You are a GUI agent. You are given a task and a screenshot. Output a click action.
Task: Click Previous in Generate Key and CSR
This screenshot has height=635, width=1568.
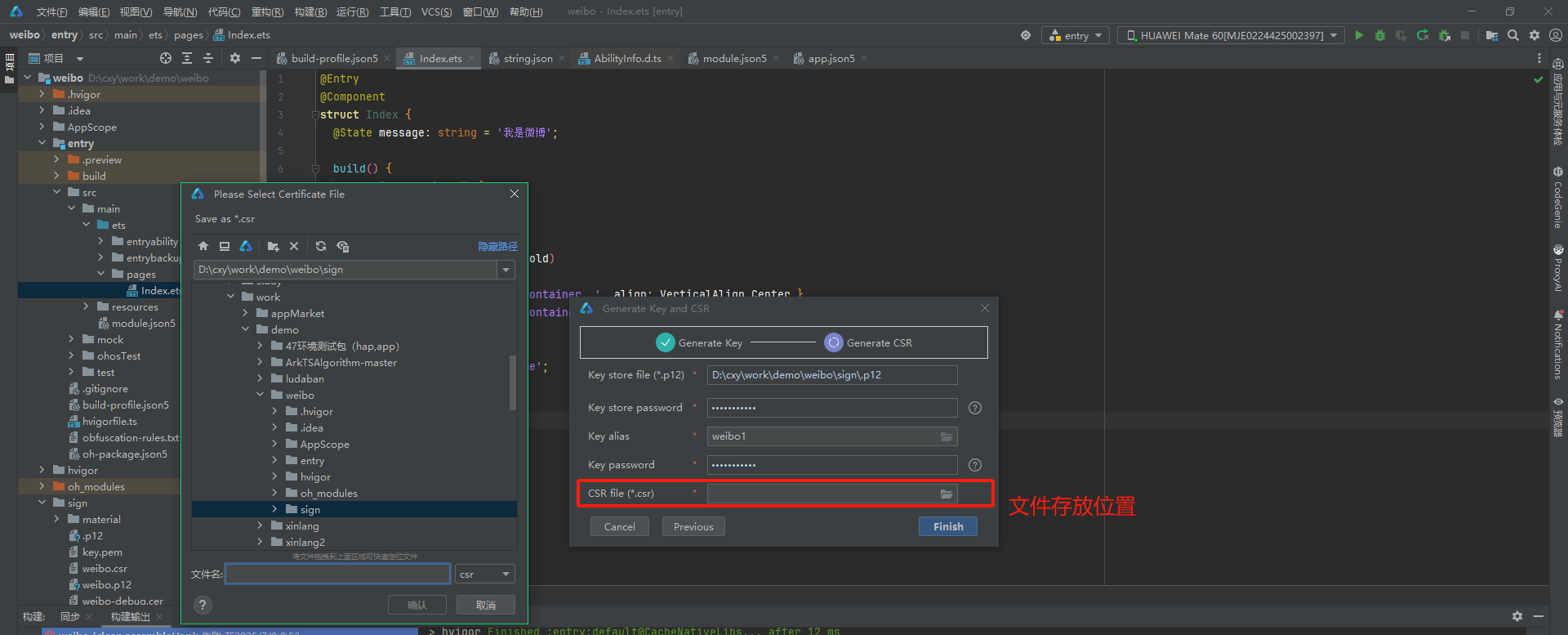click(x=693, y=526)
